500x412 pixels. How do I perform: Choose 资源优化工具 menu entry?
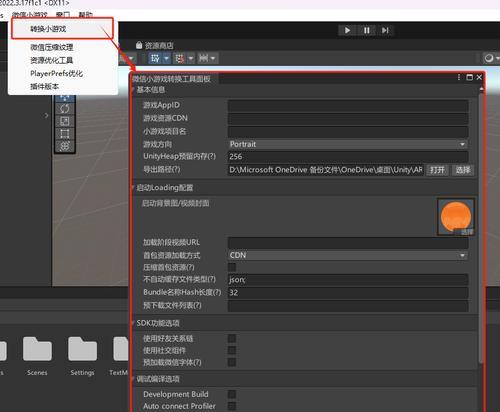[x=52, y=60]
